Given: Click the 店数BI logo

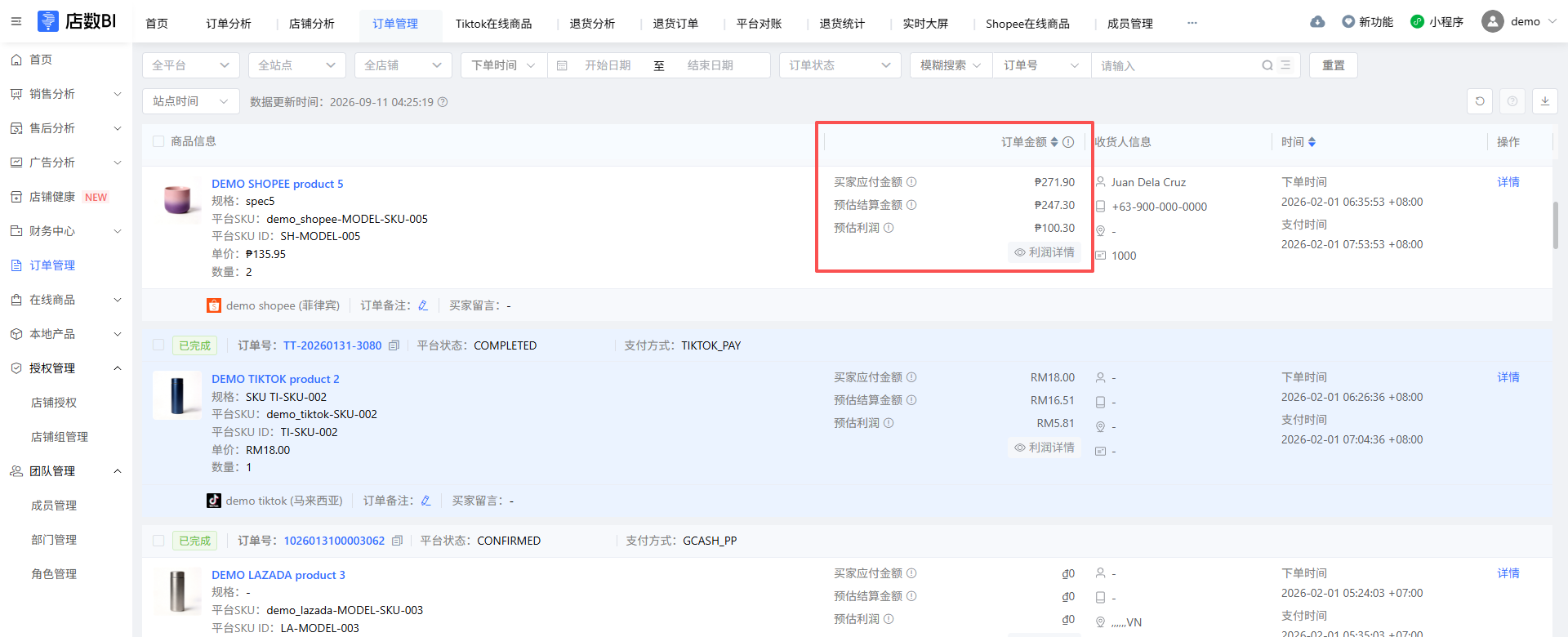Looking at the screenshot, I should [x=77, y=21].
